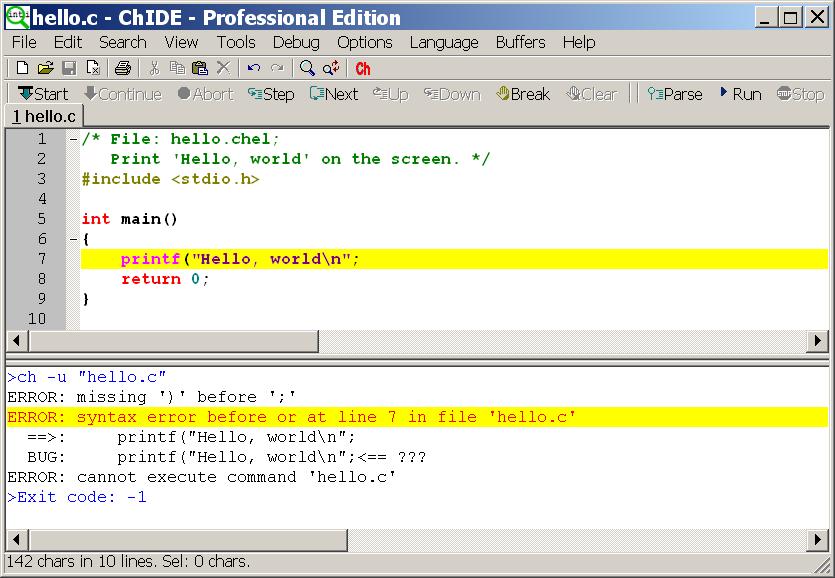Click the highlighted syntax error message line

point(417,417)
